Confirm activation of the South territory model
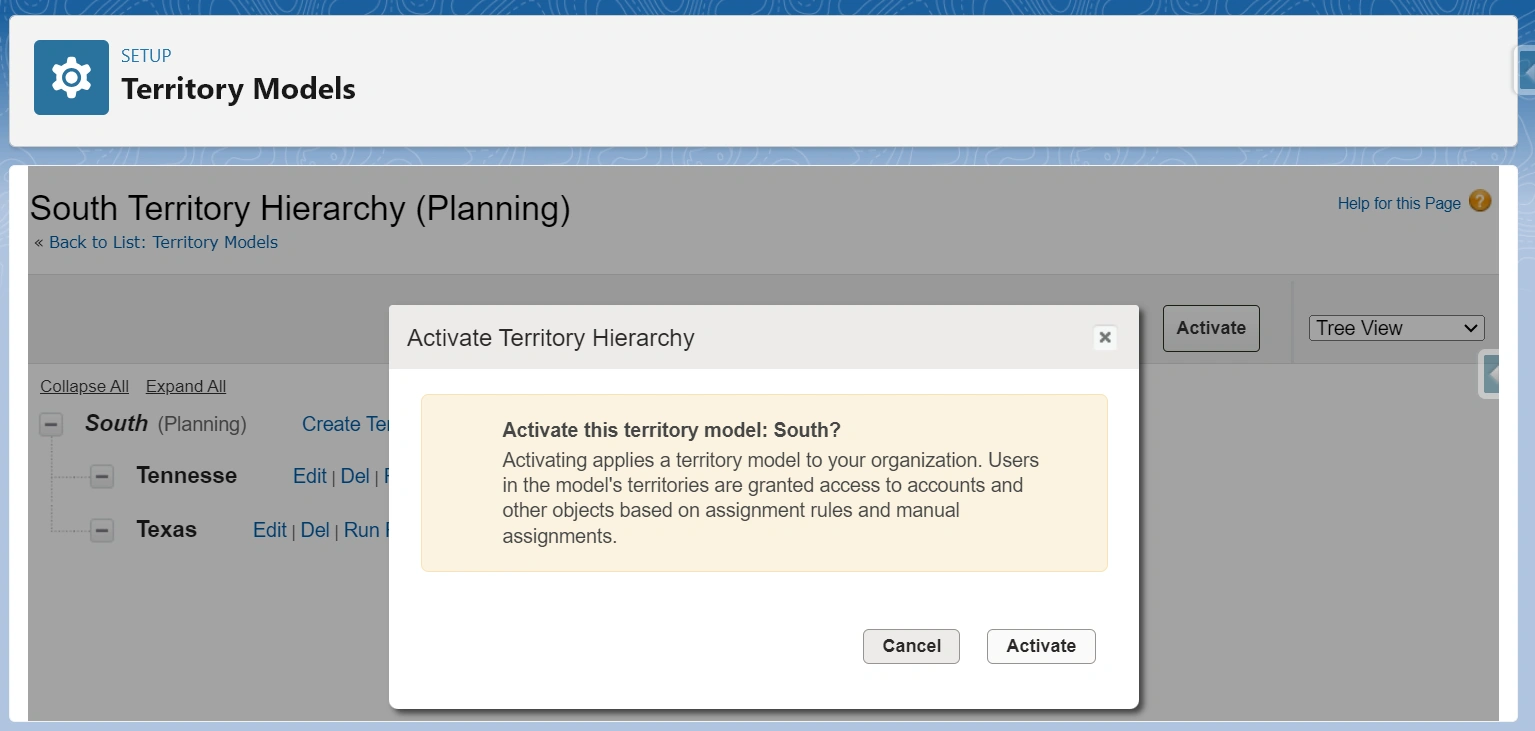Viewport: 1535px width, 731px height. (1040, 646)
